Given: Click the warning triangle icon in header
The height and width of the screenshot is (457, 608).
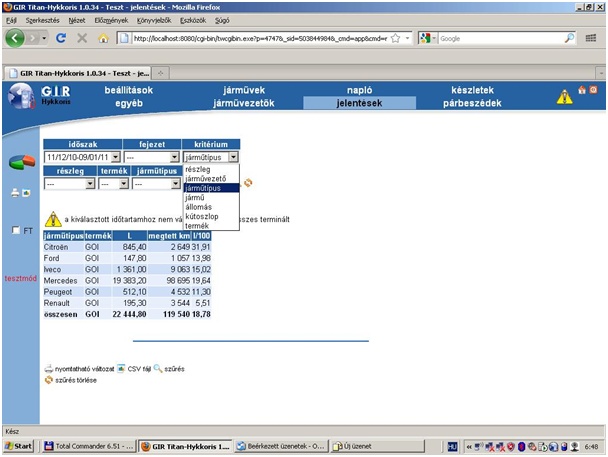Looking at the screenshot, I should [x=565, y=97].
